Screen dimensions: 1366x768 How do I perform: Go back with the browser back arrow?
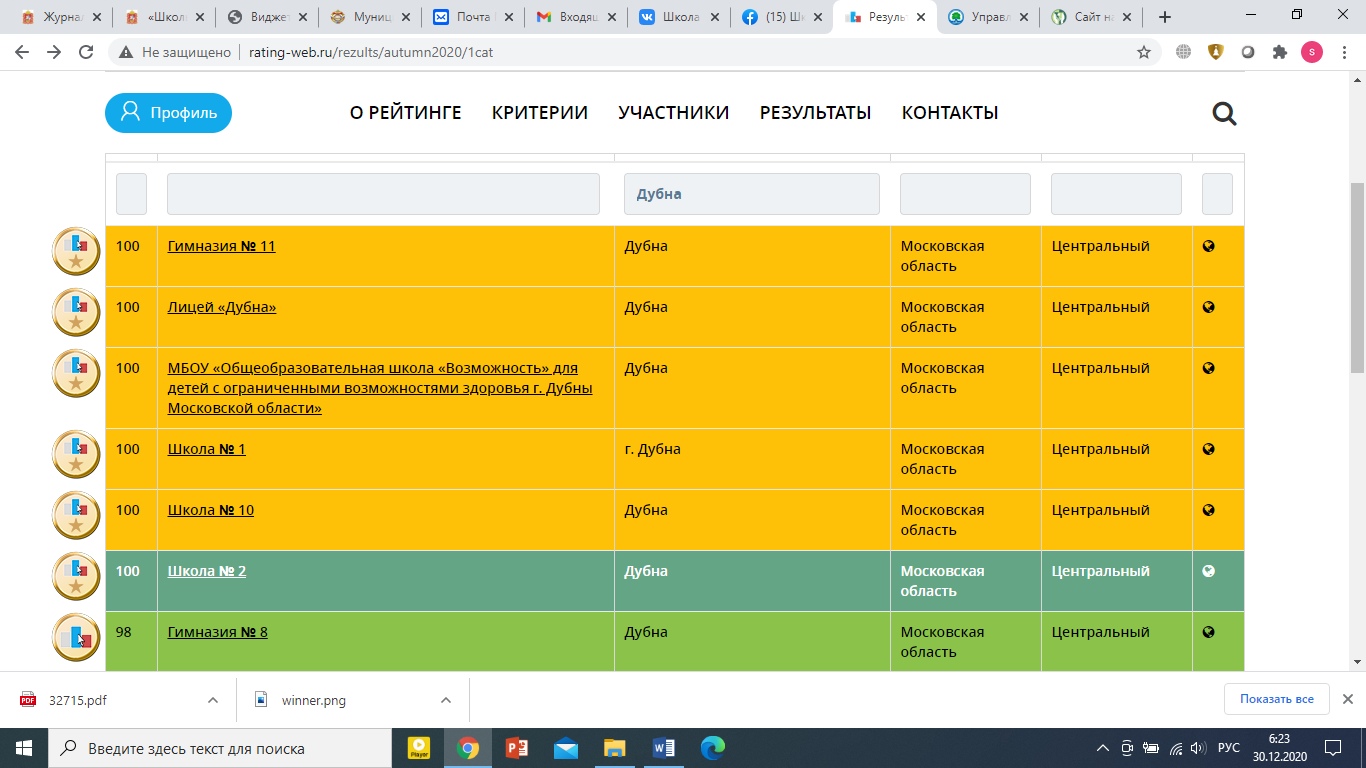pos(23,52)
